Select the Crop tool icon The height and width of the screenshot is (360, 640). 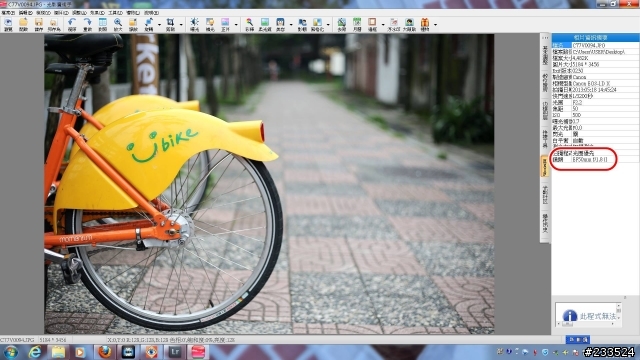pos(170,24)
